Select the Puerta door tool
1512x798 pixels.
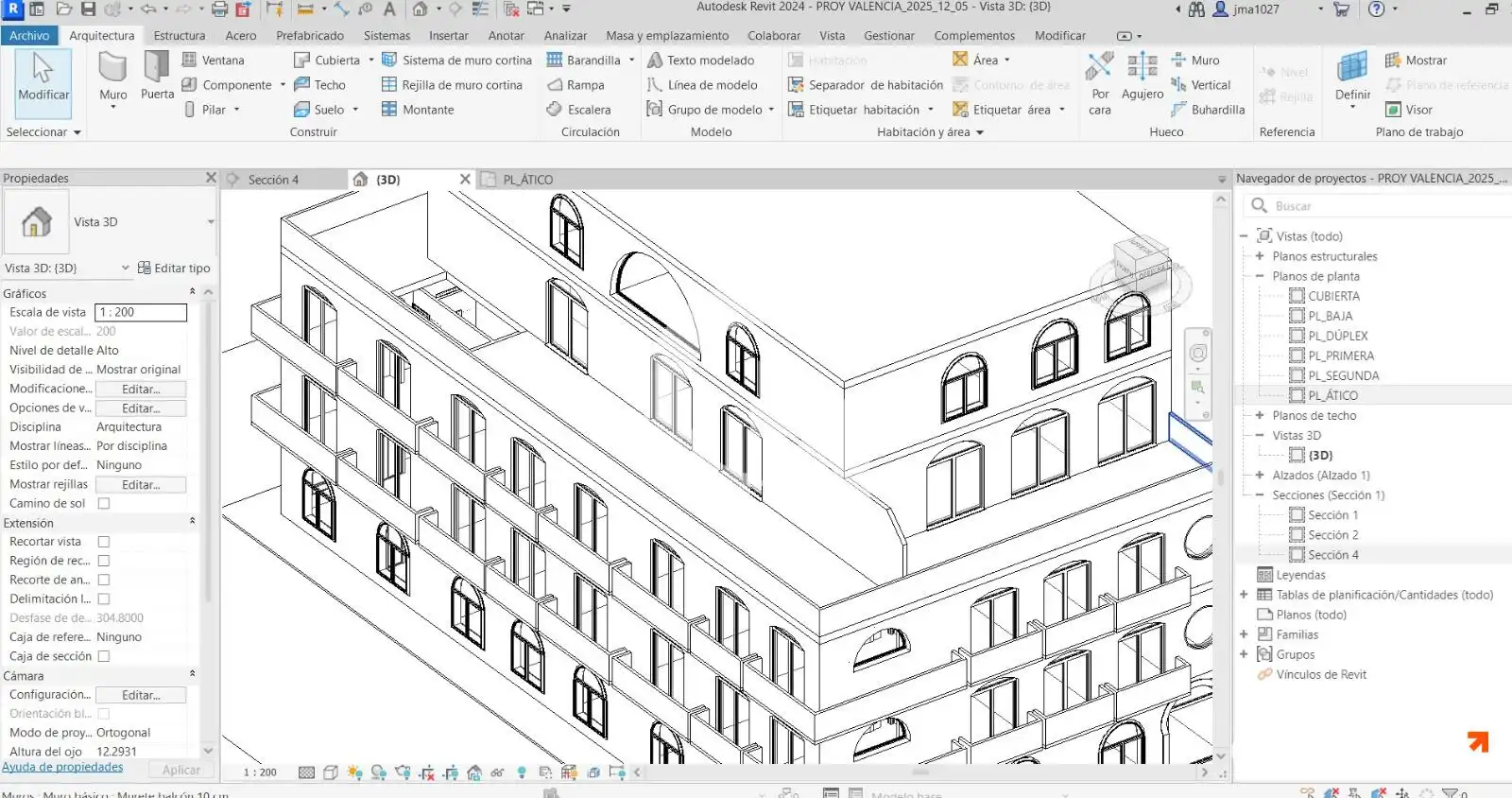pyautogui.click(x=157, y=76)
